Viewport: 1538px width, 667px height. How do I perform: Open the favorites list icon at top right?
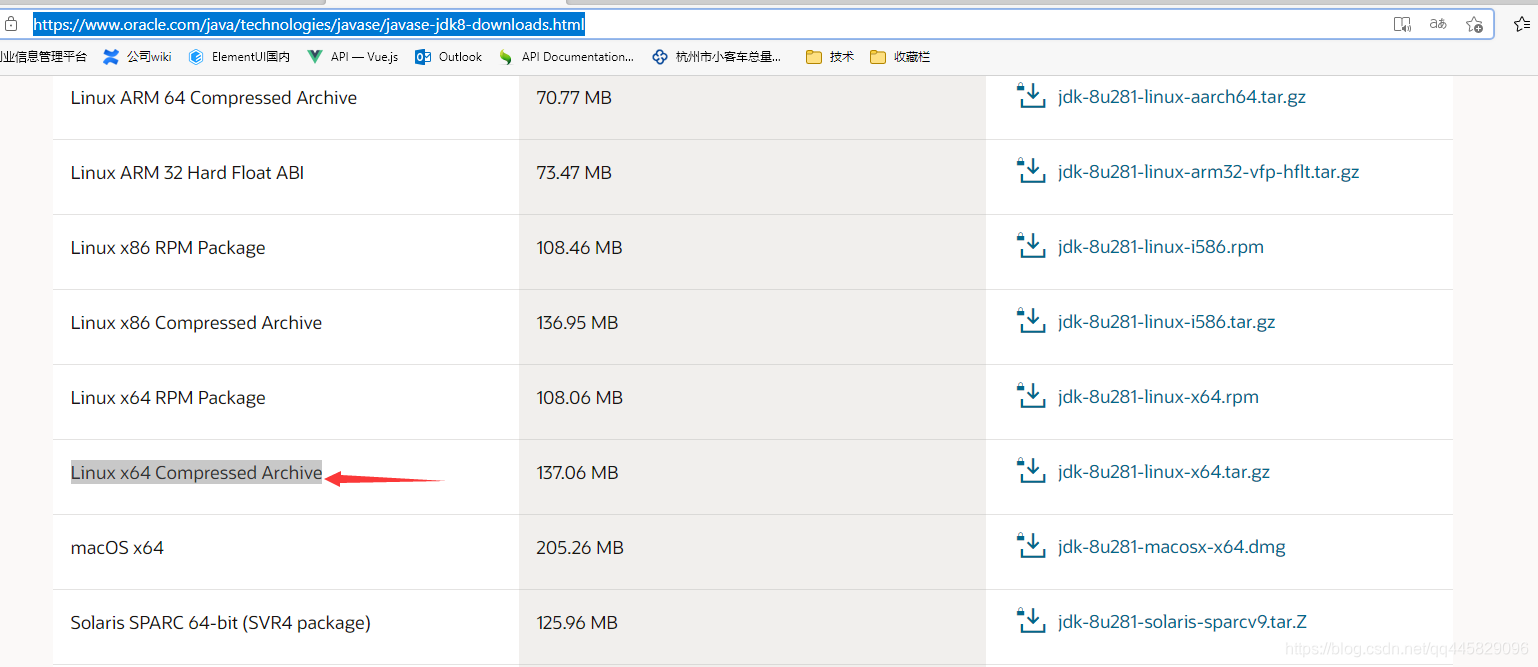click(x=1523, y=24)
